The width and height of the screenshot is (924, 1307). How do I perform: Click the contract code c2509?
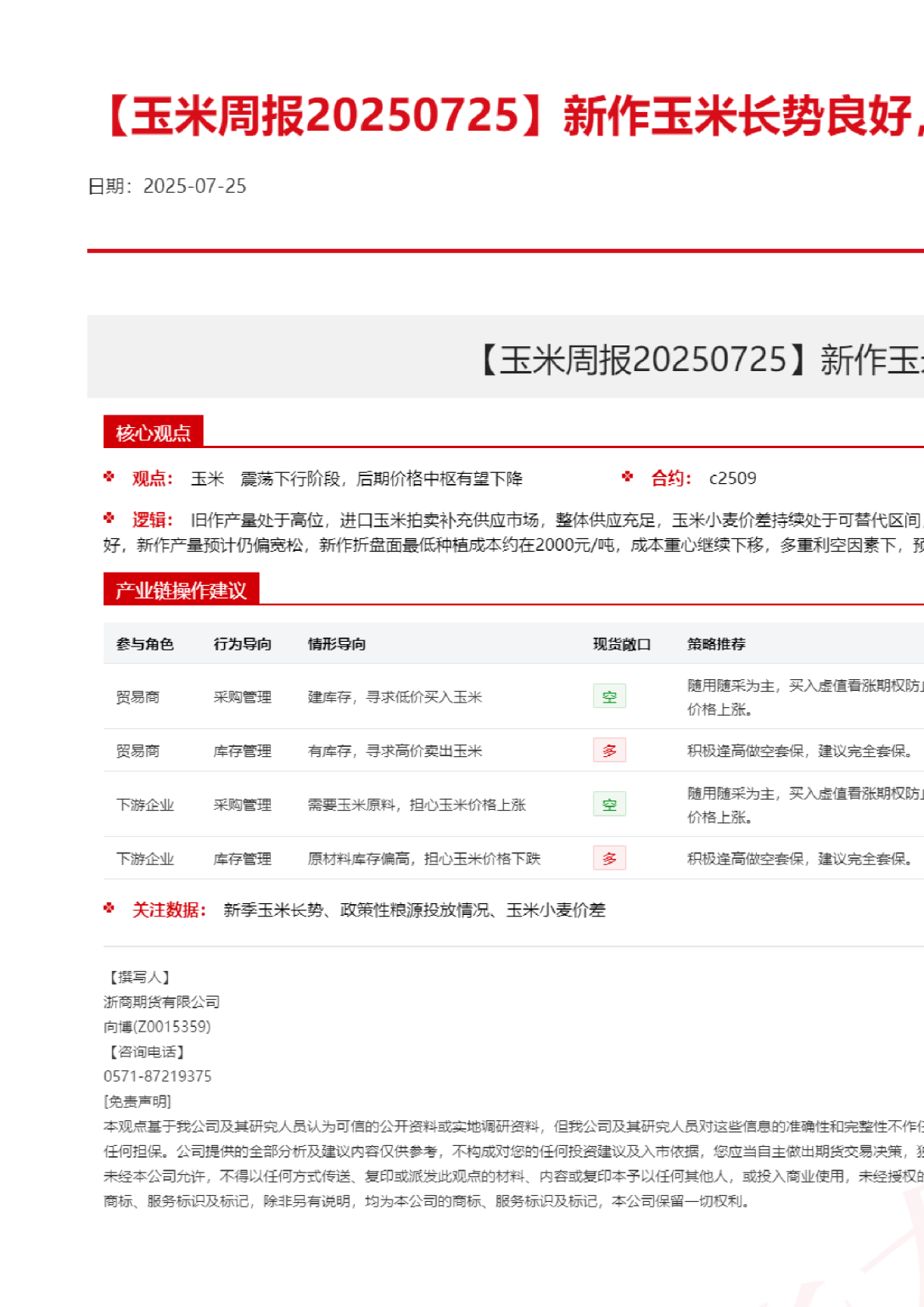pos(733,478)
